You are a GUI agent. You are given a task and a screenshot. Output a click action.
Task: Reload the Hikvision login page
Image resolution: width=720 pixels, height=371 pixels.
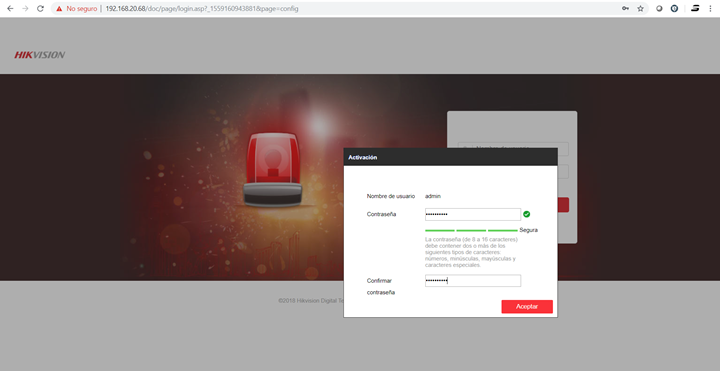(x=40, y=8)
